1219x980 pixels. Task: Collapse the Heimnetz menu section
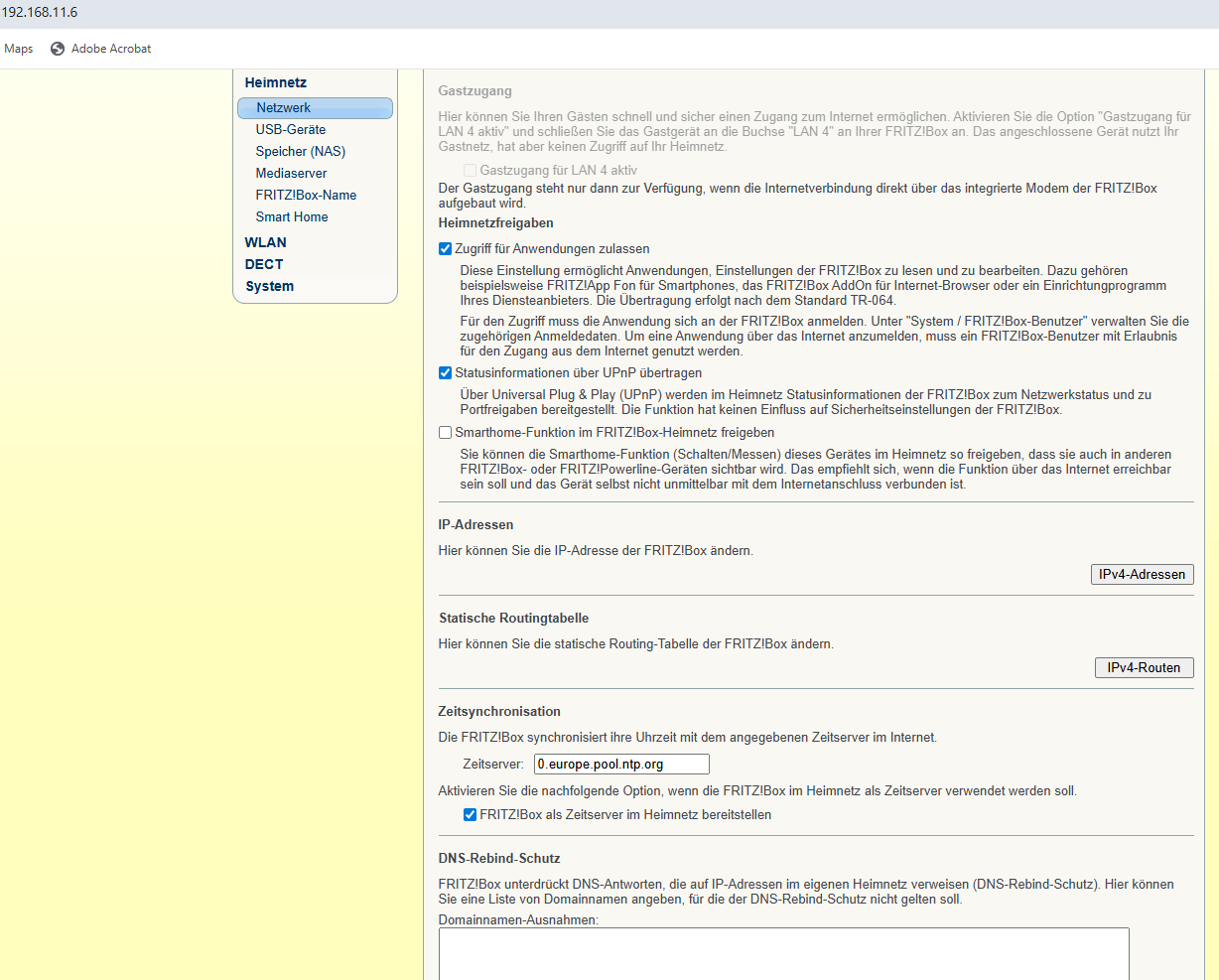(275, 82)
